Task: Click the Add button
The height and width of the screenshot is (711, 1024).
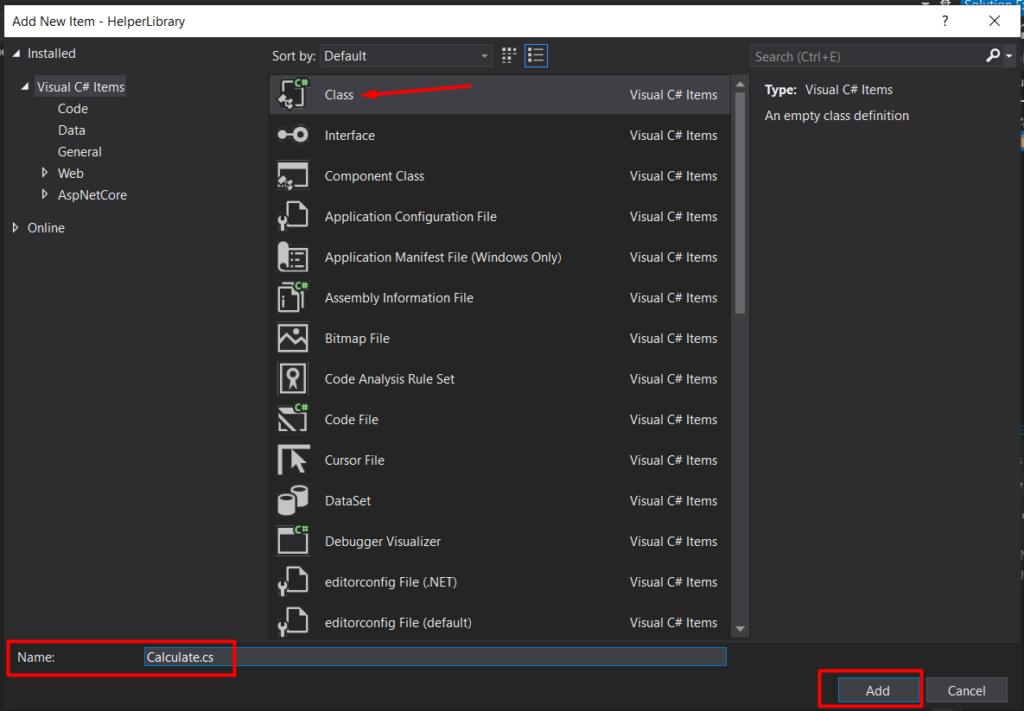Action: click(876, 690)
